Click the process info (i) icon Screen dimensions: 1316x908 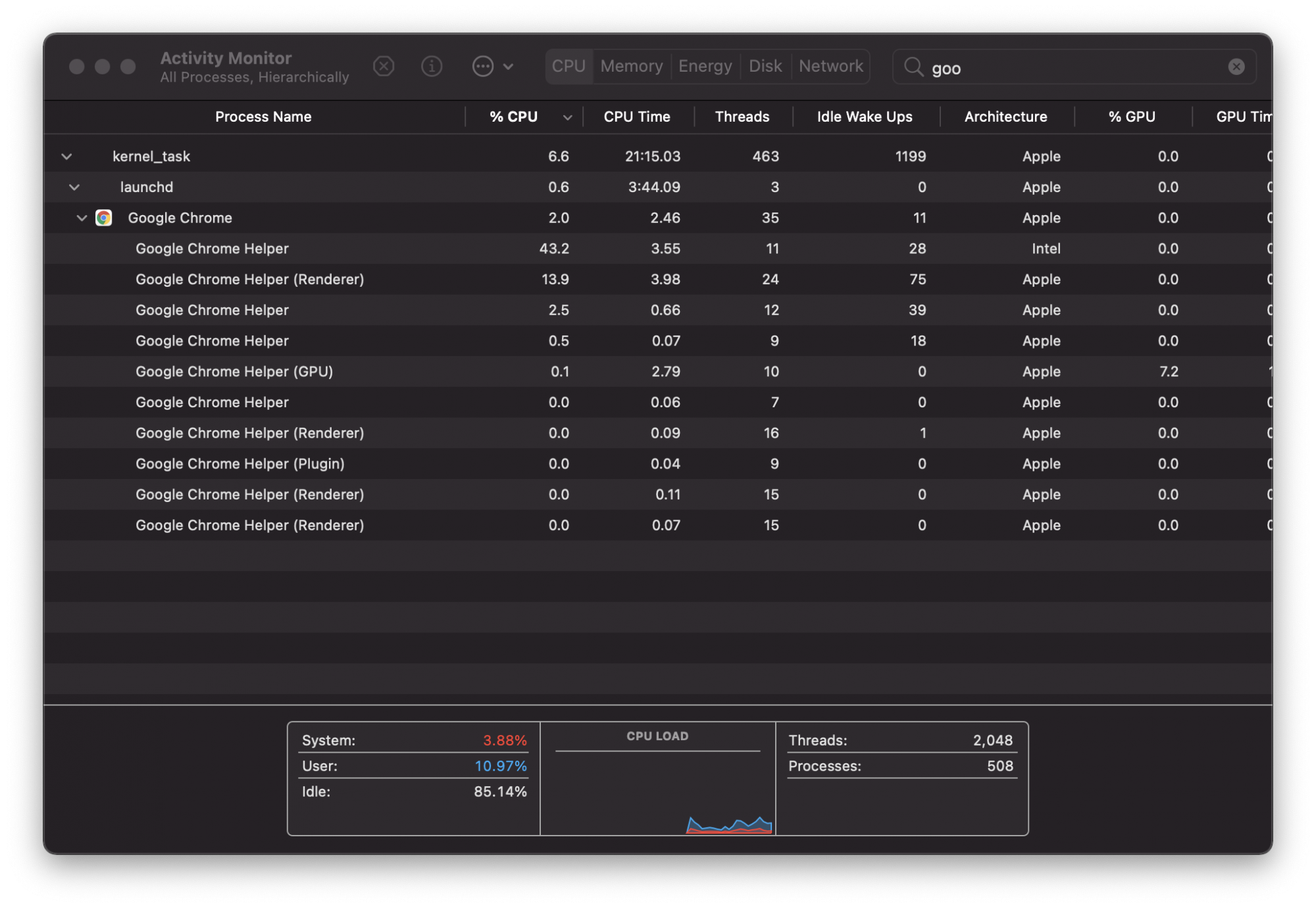tap(432, 66)
